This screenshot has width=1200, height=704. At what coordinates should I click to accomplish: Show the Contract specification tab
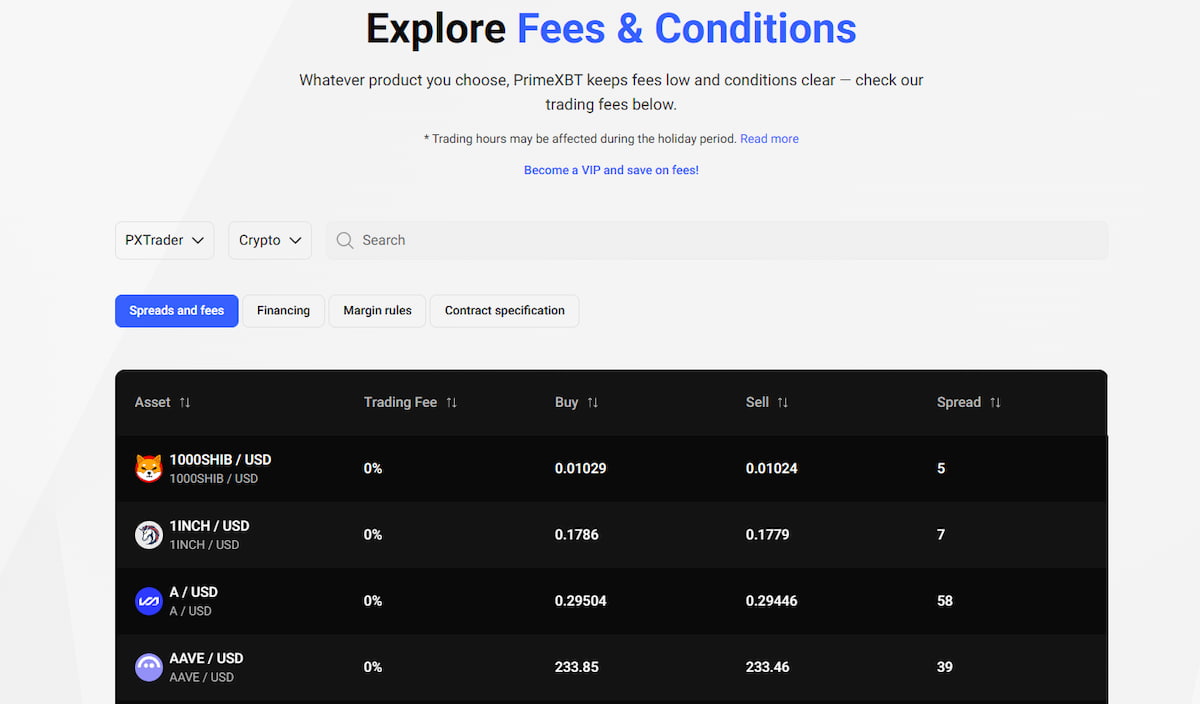[504, 310]
